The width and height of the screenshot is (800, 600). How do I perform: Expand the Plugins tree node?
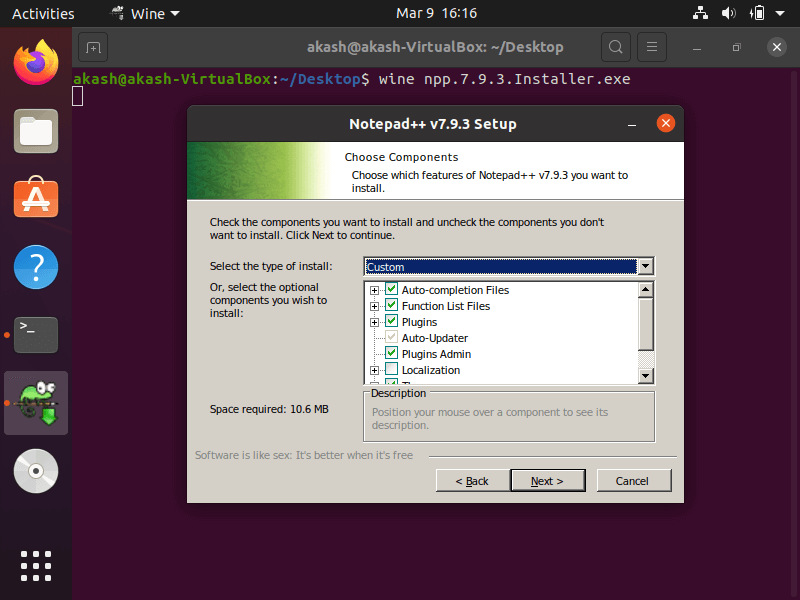tap(374, 322)
